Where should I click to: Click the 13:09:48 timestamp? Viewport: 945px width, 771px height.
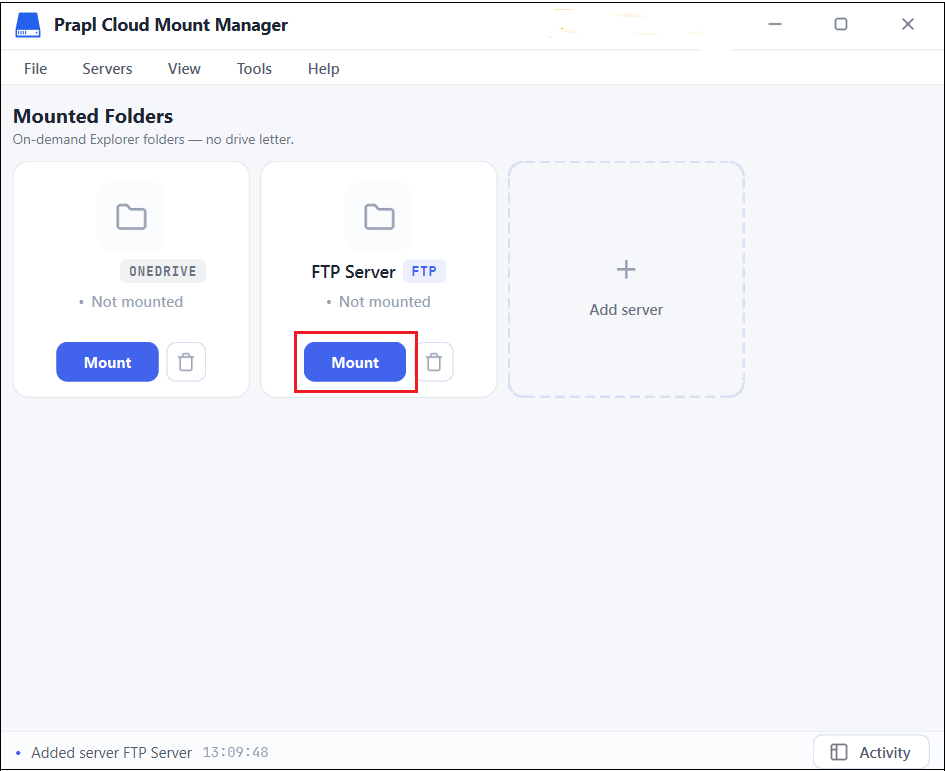236,752
